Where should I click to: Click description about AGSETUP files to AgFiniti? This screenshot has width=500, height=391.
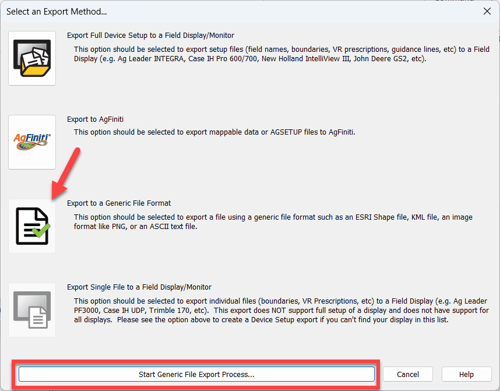pyautogui.click(x=214, y=132)
